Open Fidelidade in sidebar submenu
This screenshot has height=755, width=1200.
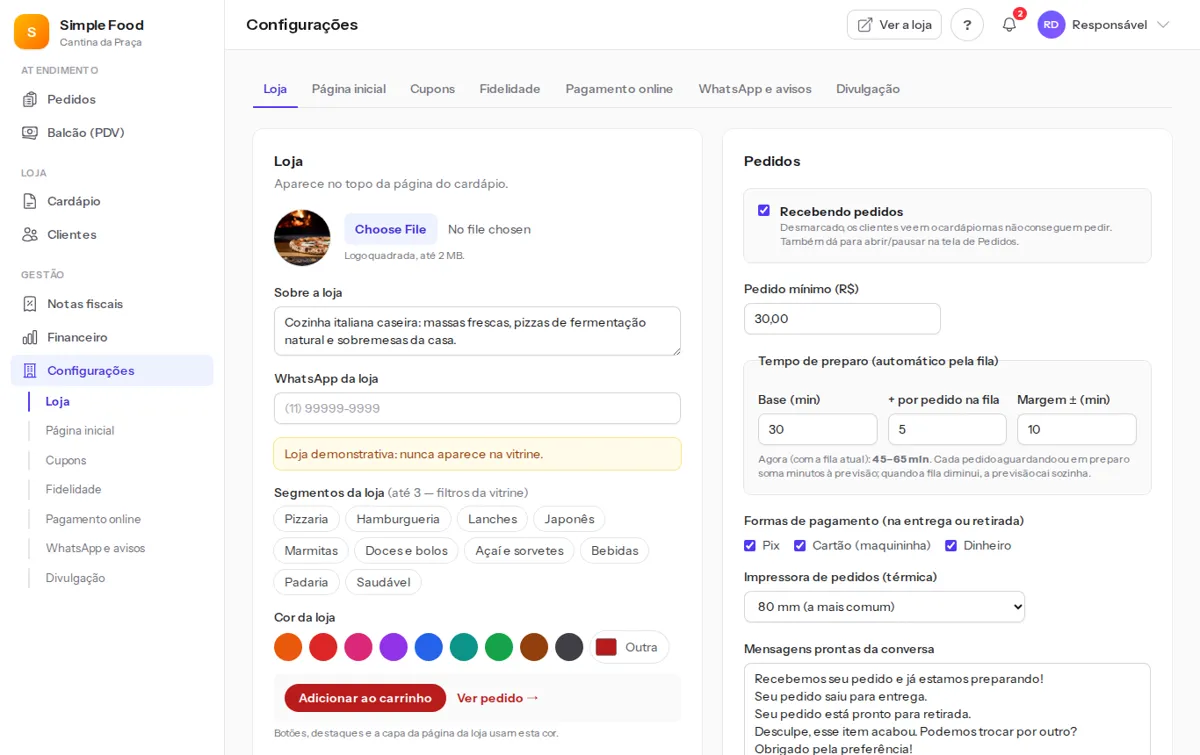pyautogui.click(x=74, y=489)
